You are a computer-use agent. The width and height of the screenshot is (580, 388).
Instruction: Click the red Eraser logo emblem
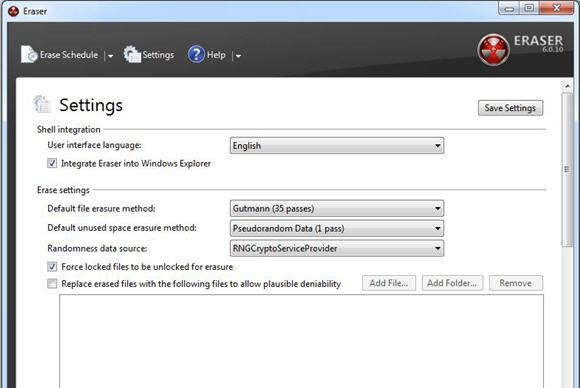click(x=493, y=50)
